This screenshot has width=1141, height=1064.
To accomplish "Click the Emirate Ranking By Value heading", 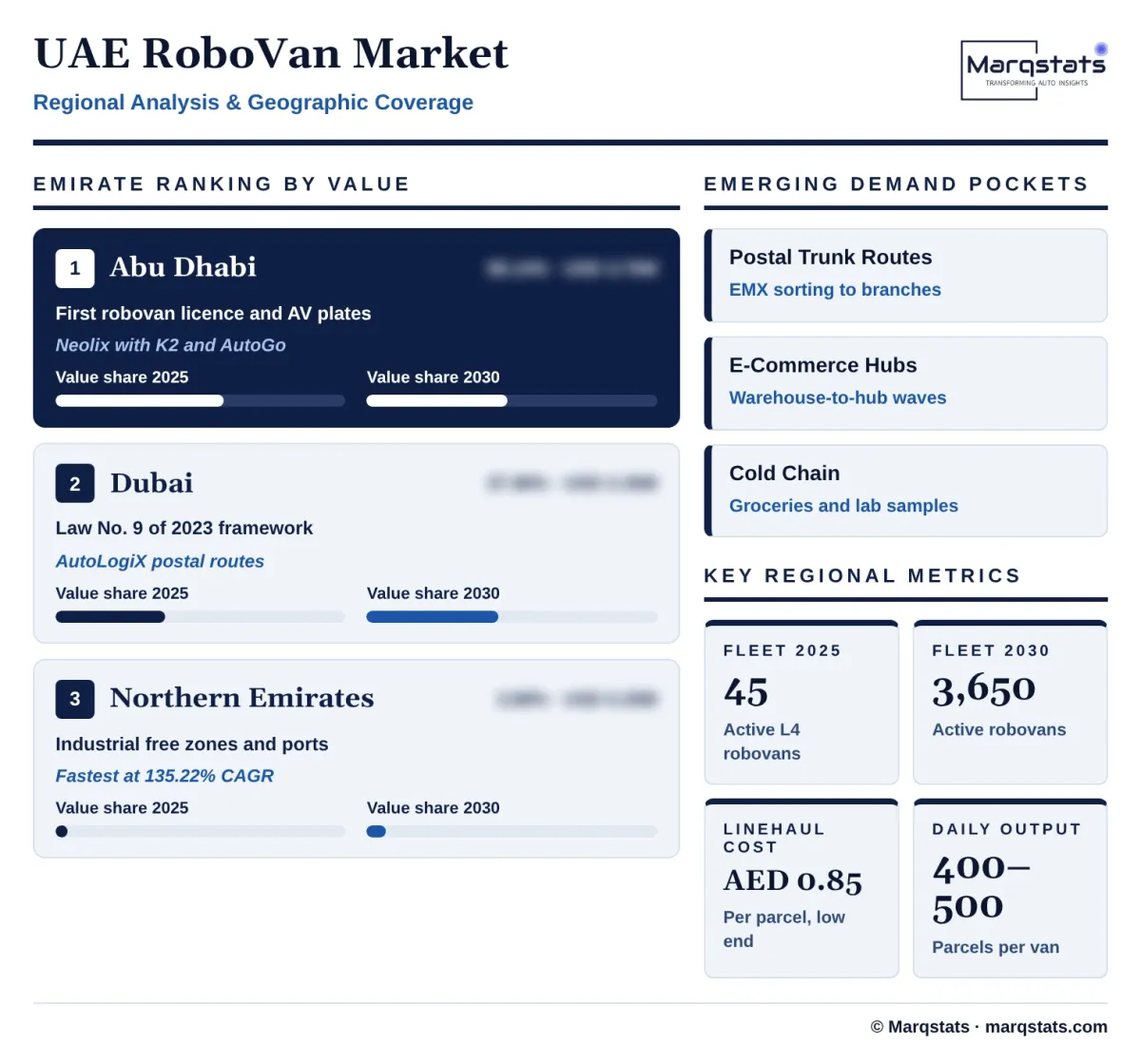I will 222,184.
